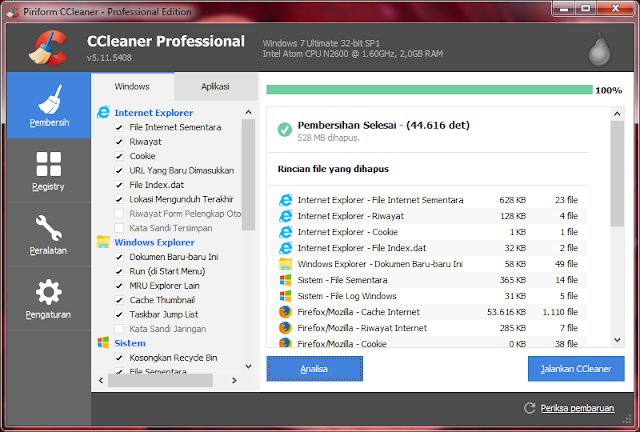This screenshot has height=432, width=640.
Task: Click the Internet Explorer category icon
Action: tap(103, 112)
